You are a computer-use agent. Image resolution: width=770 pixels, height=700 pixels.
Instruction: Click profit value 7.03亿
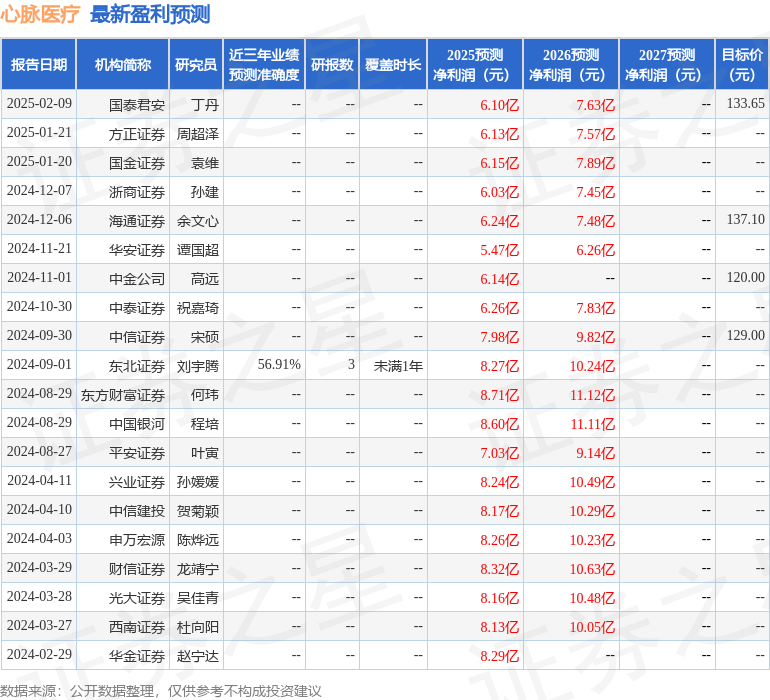click(499, 453)
